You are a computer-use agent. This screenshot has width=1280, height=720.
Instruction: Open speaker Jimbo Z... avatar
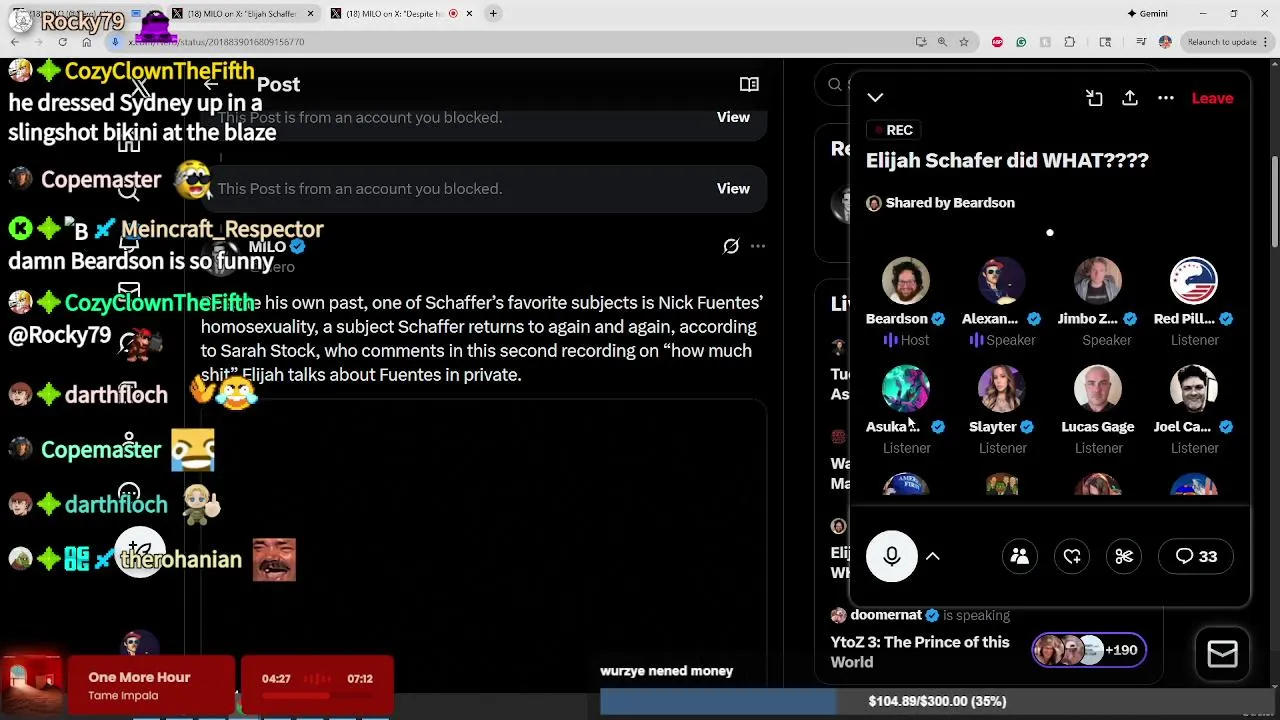coord(1098,281)
